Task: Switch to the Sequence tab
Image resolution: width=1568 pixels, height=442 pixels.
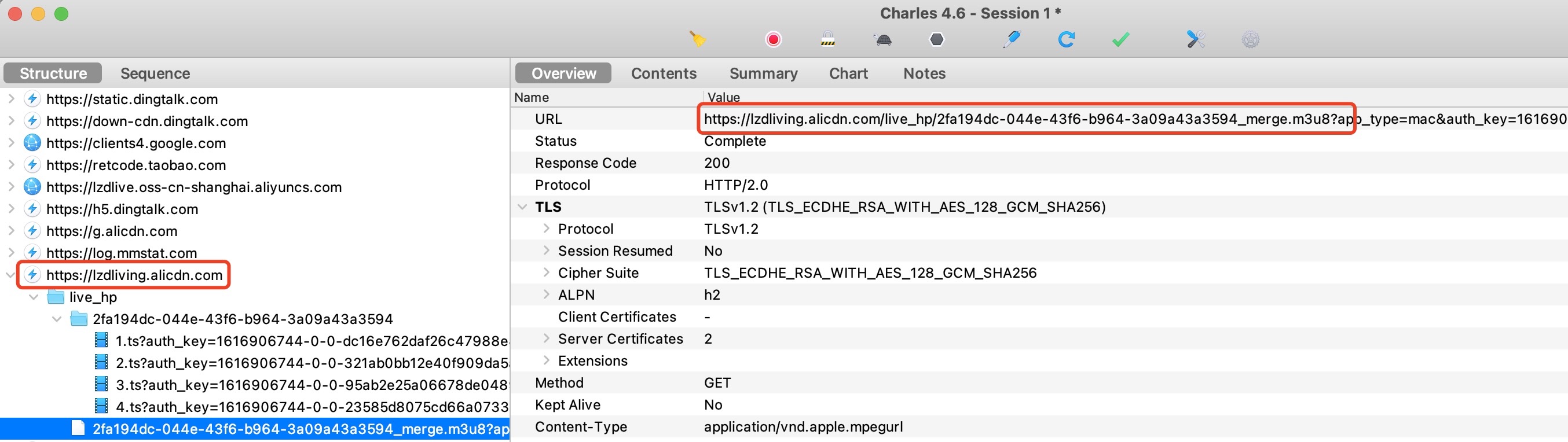Action: [155, 73]
